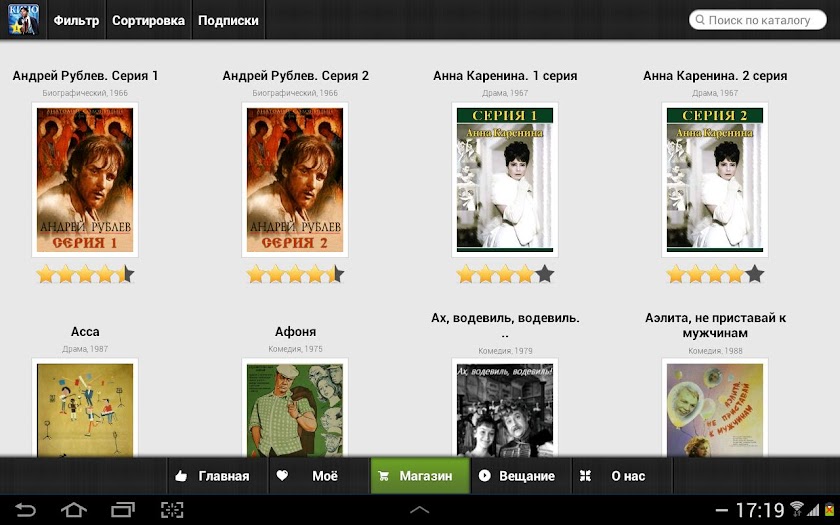Click shopping cart icon on Магазин tab
This screenshot has height=525, width=840.
click(x=383, y=476)
